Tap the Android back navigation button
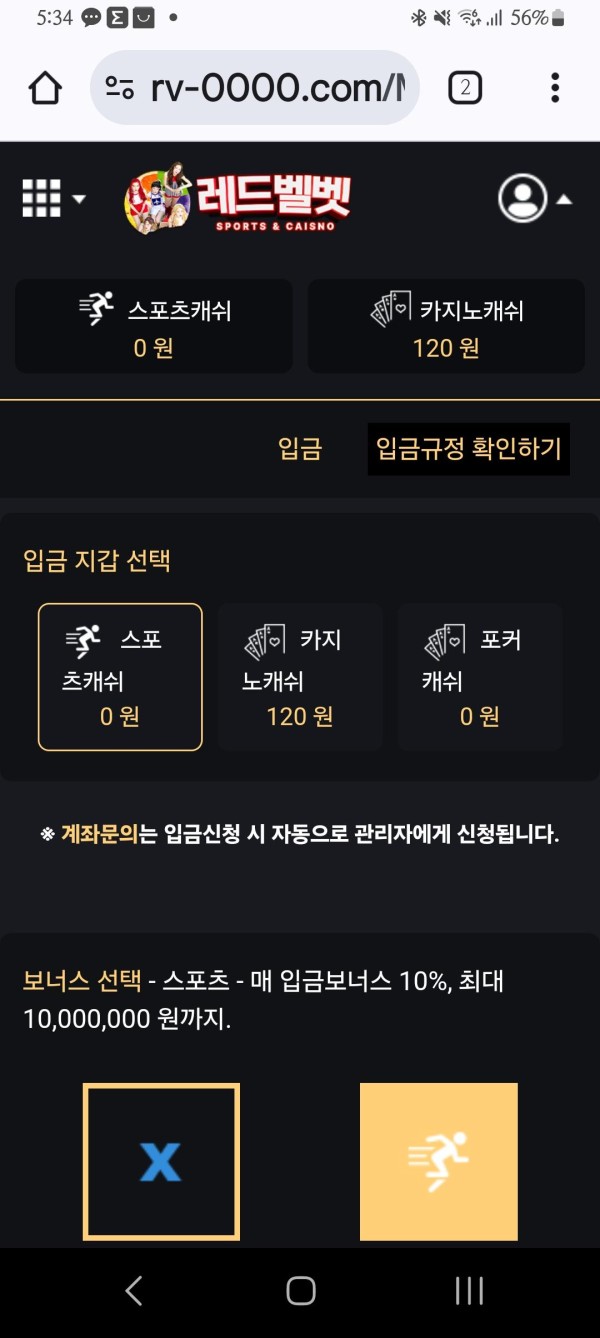 pos(134,1291)
